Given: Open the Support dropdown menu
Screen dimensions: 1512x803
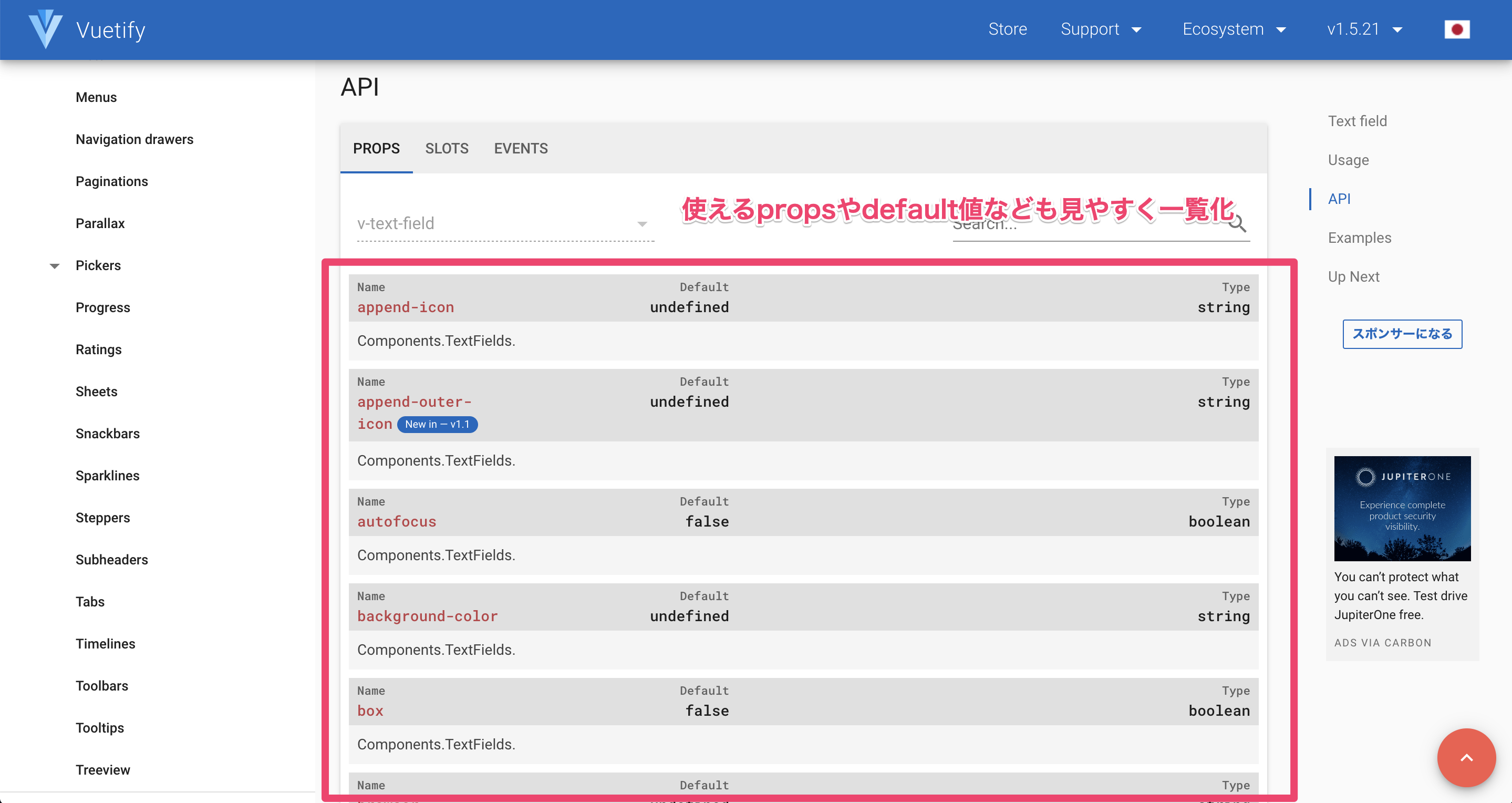Looking at the screenshot, I should point(1101,29).
